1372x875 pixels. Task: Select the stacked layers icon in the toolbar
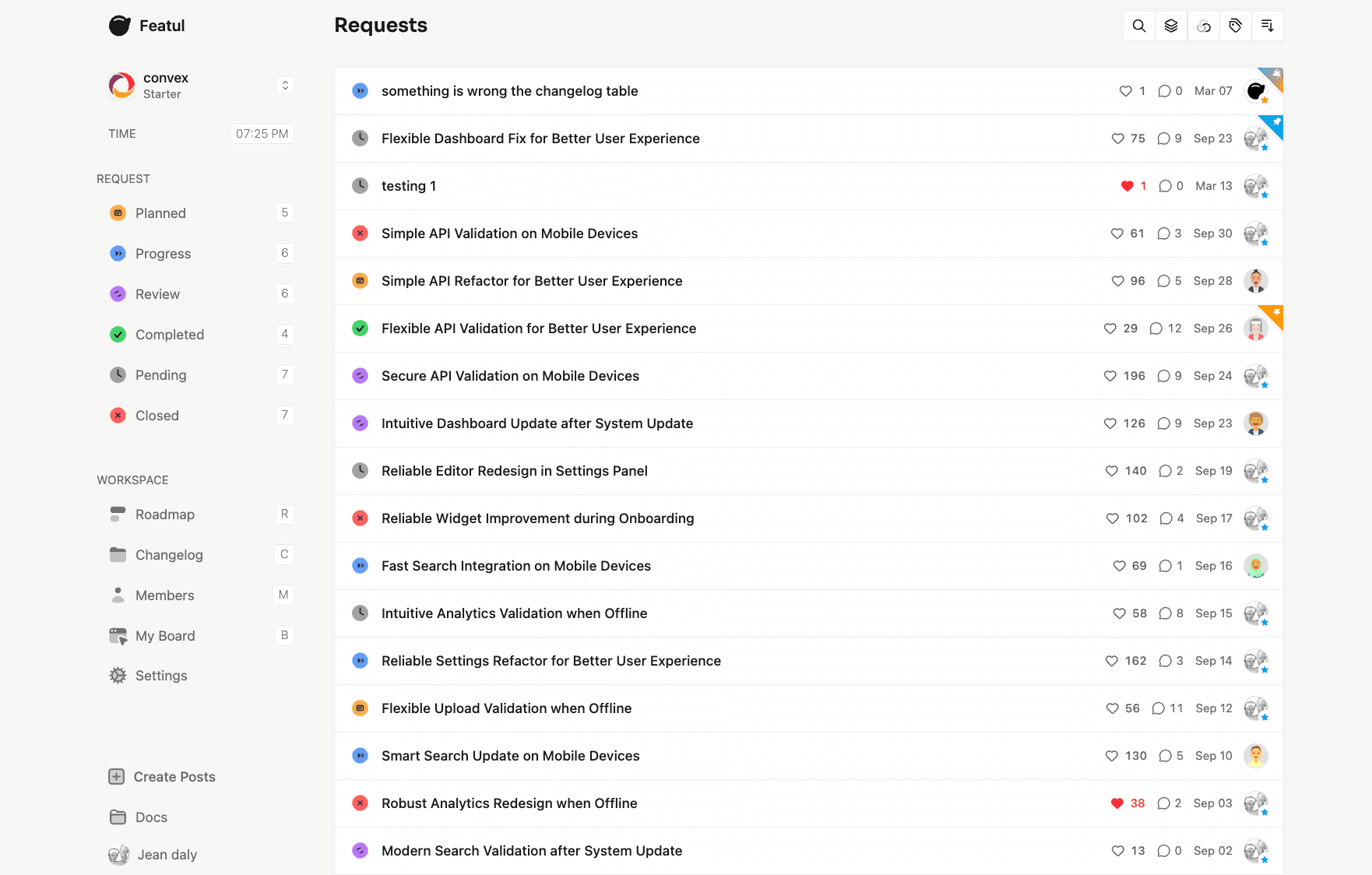click(x=1170, y=25)
